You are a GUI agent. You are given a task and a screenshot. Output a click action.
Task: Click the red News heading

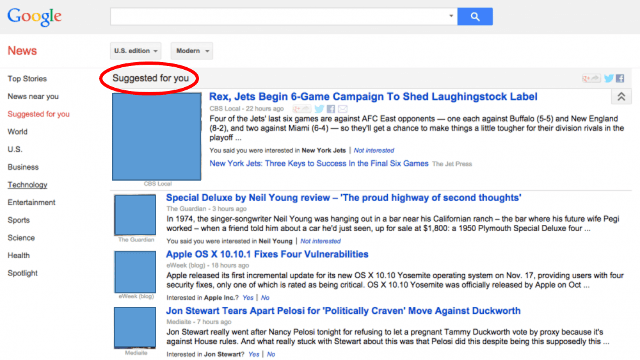click(x=22, y=51)
